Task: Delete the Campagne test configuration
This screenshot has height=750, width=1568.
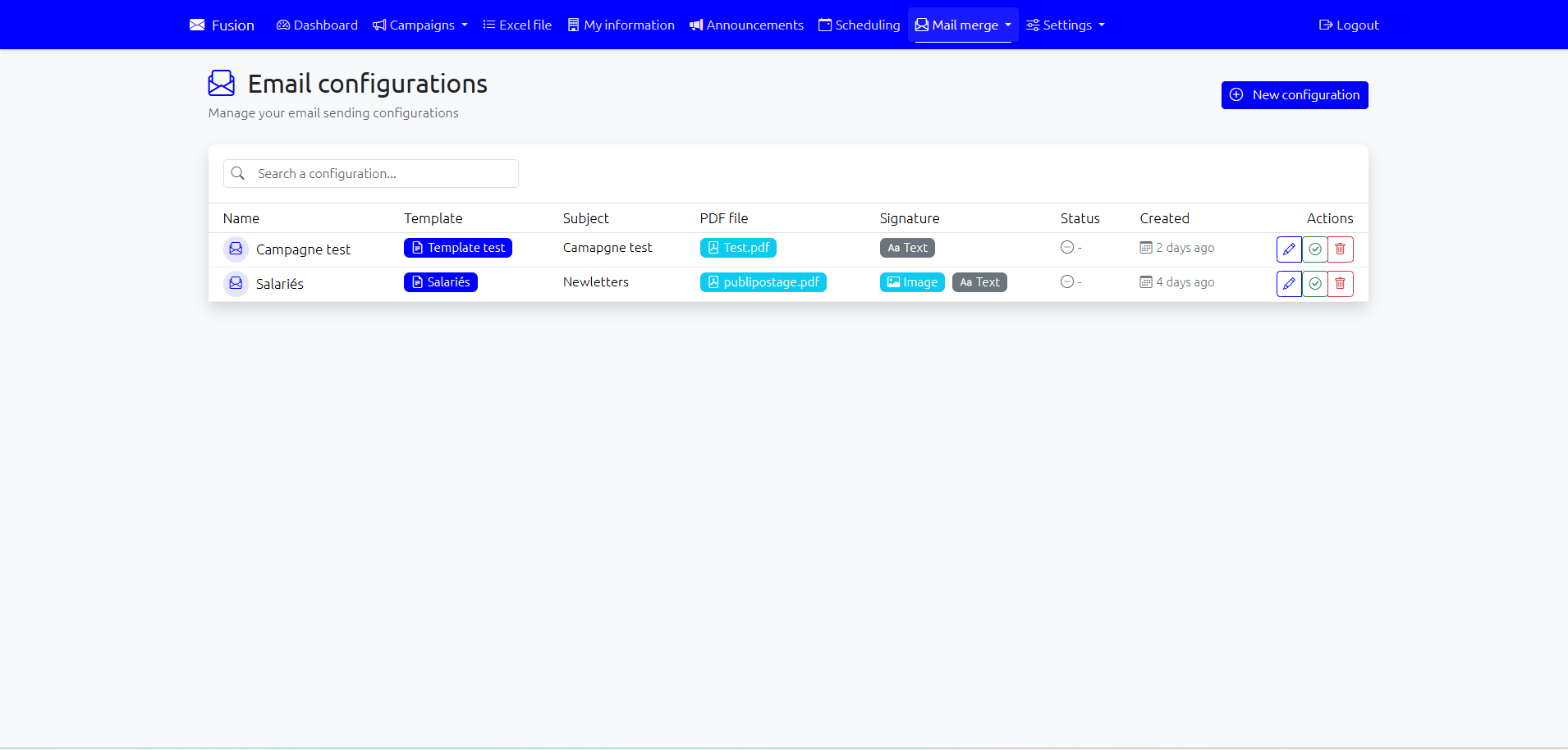Action: pos(1341,249)
